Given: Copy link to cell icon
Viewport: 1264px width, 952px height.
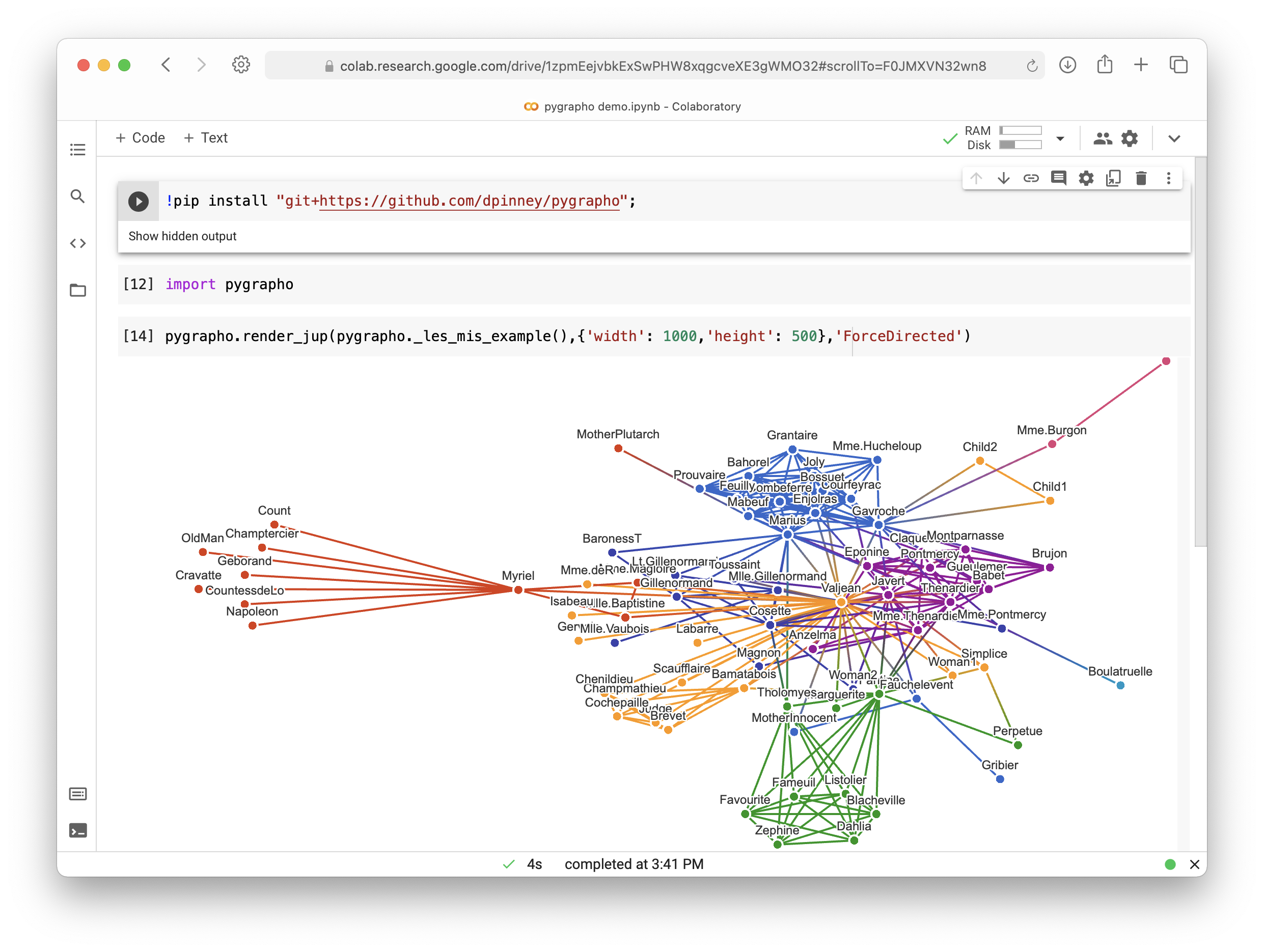Looking at the screenshot, I should [x=1031, y=178].
